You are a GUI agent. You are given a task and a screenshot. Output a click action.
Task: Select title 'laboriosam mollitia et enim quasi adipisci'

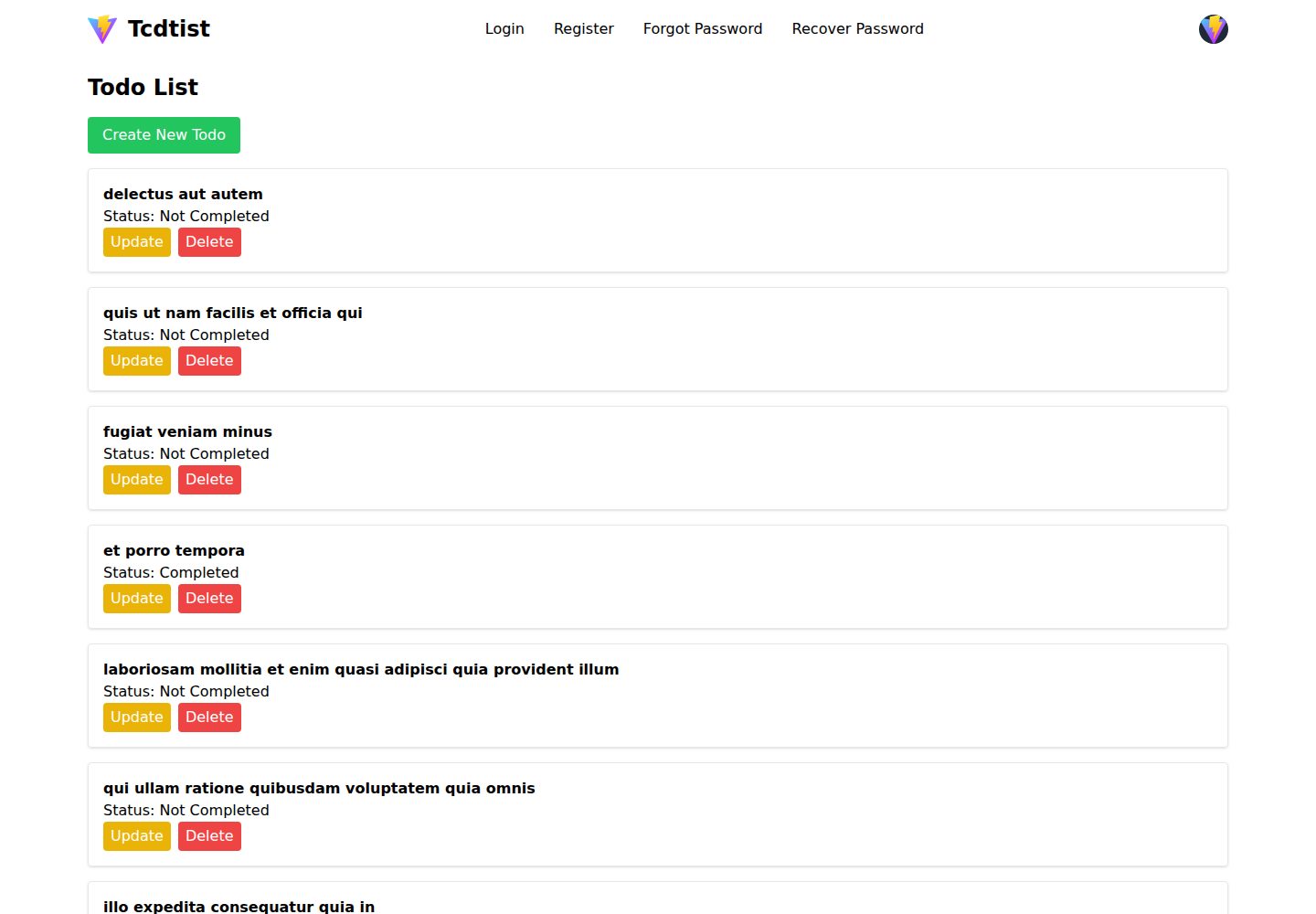tap(361, 669)
